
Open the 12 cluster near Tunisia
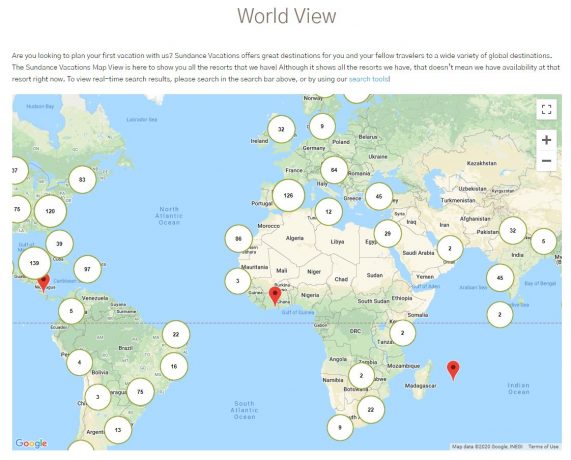coord(328,212)
